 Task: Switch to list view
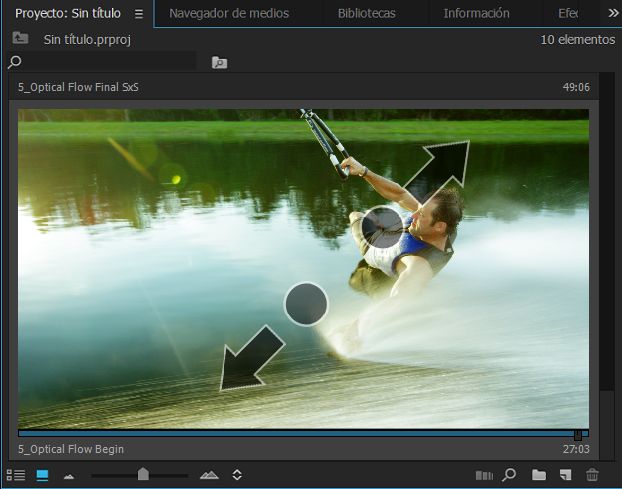(16, 475)
